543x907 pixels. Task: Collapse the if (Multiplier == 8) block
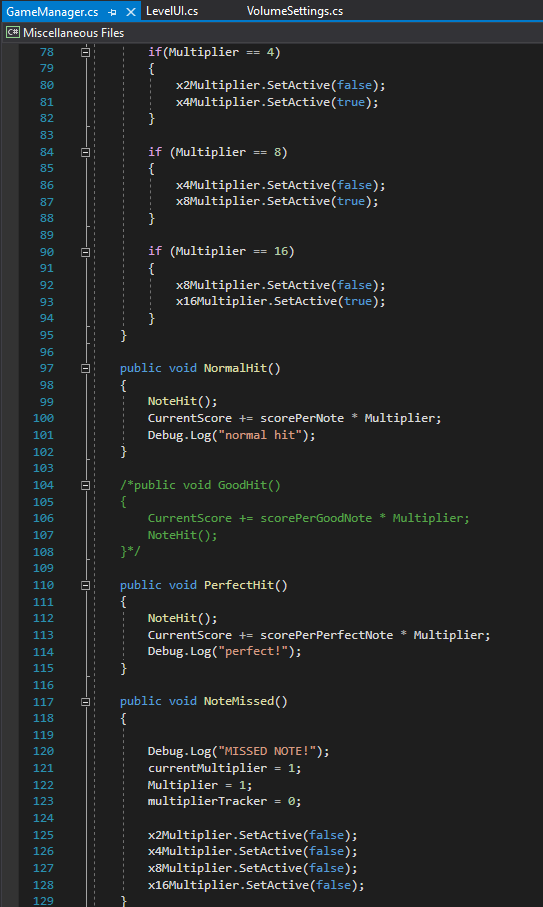tap(86, 152)
